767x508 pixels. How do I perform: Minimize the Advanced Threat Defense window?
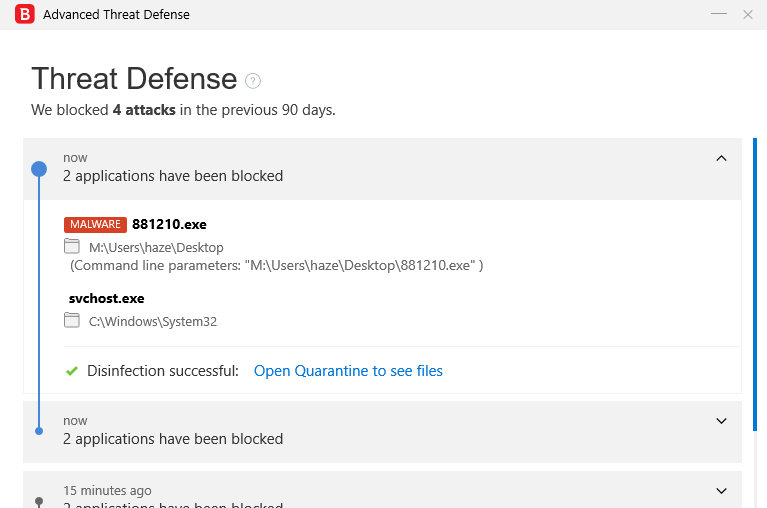(718, 14)
